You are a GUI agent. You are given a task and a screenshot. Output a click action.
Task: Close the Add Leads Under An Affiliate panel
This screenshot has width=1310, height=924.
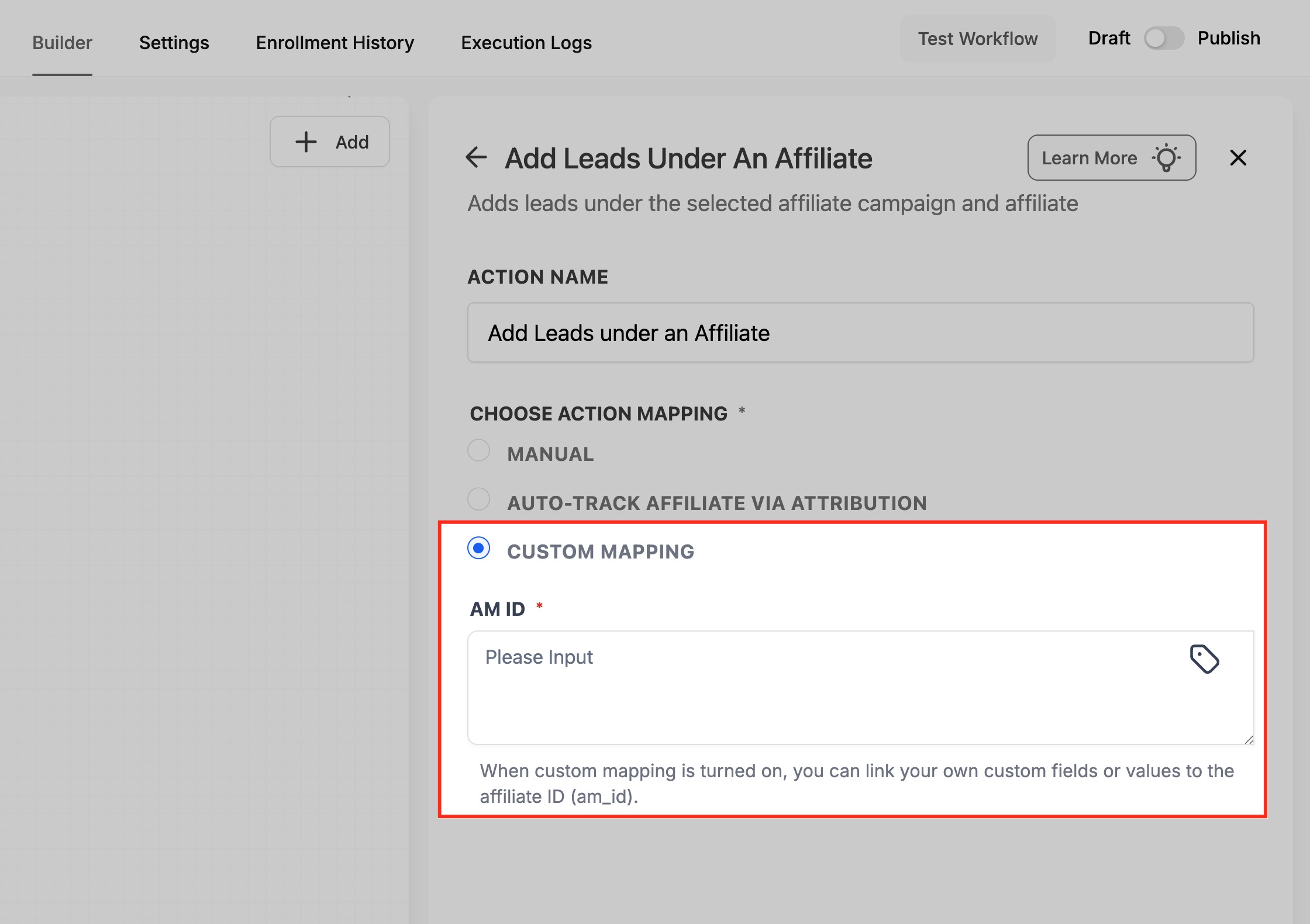(x=1238, y=157)
